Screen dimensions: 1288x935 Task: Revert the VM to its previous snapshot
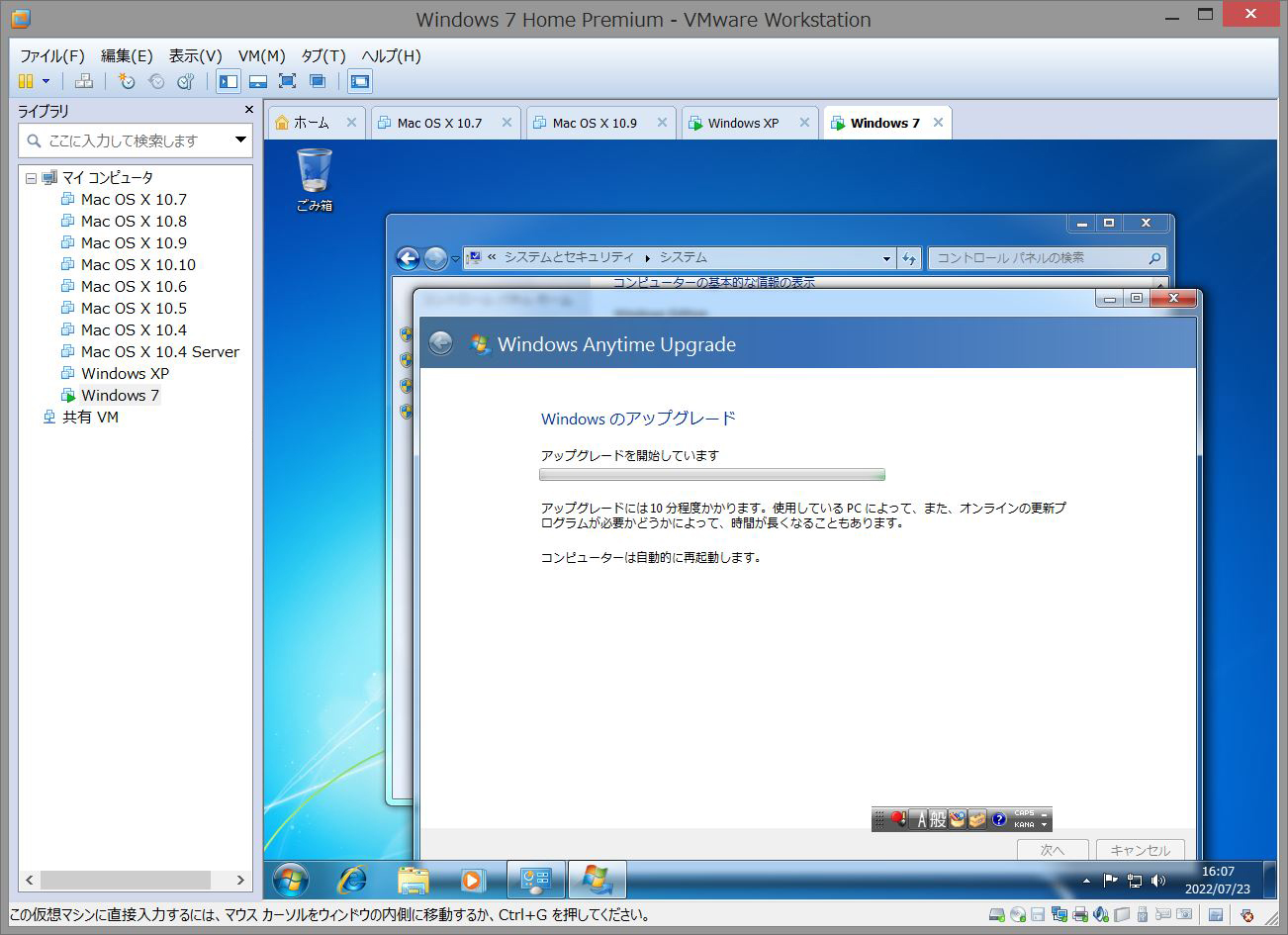pos(155,81)
